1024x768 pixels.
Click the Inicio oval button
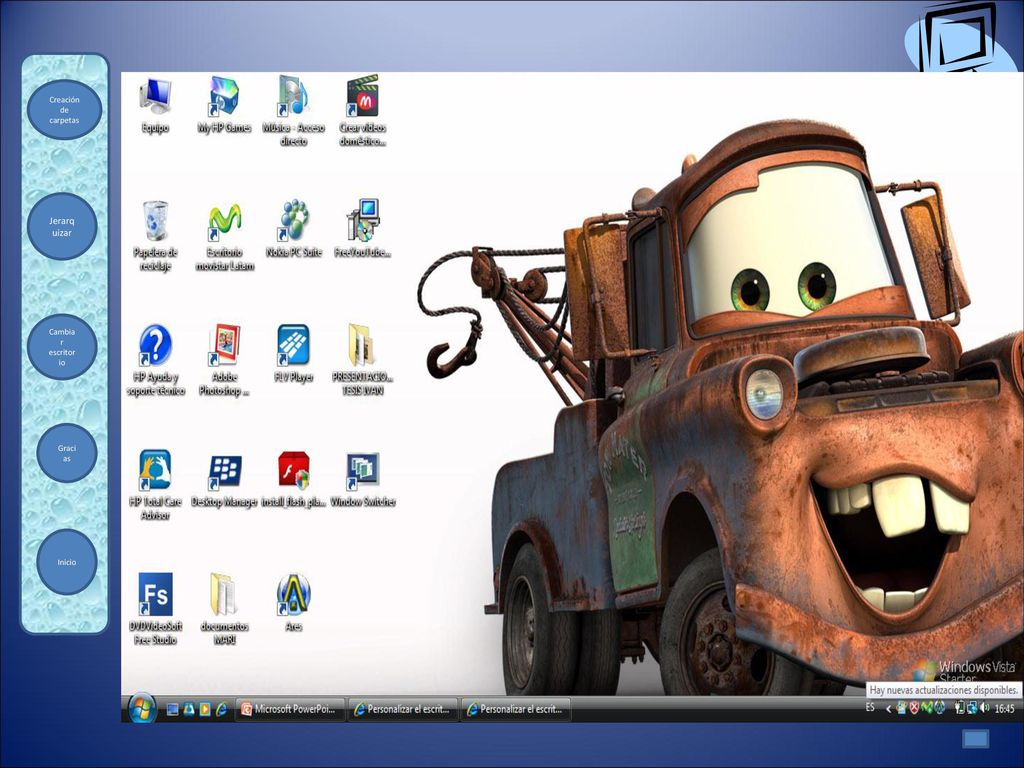[x=67, y=562]
